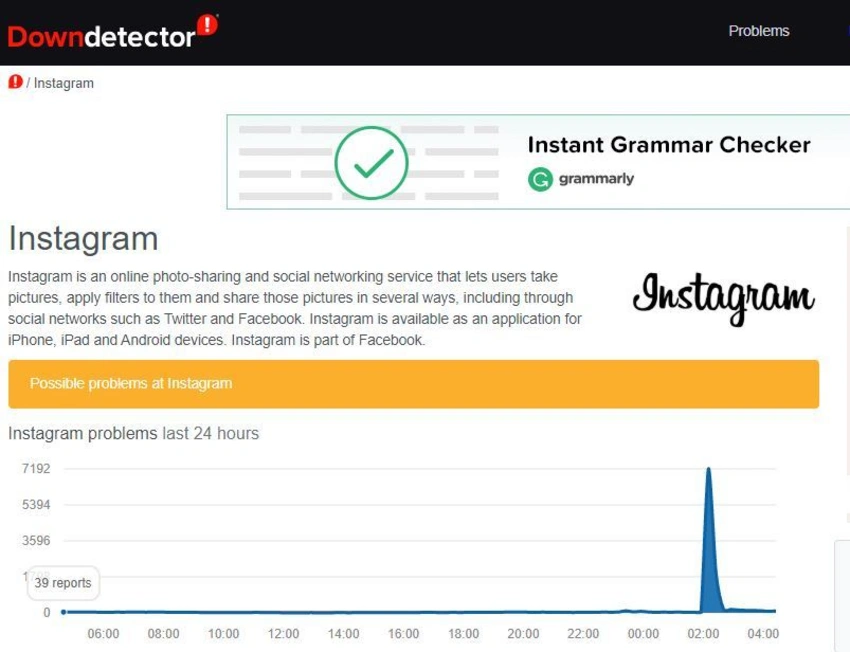
Task: Click the Instagram description paragraph
Action: [295, 308]
